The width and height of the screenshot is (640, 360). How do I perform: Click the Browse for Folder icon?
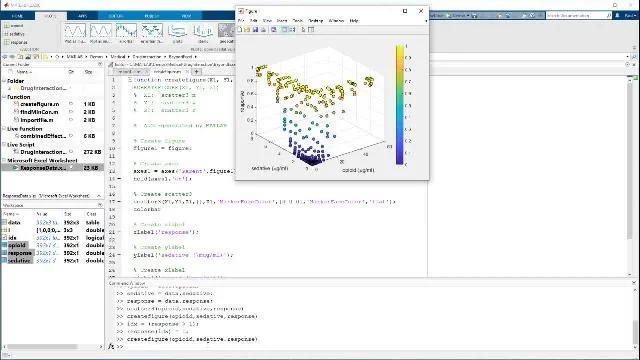pyautogui.click(x=28, y=57)
